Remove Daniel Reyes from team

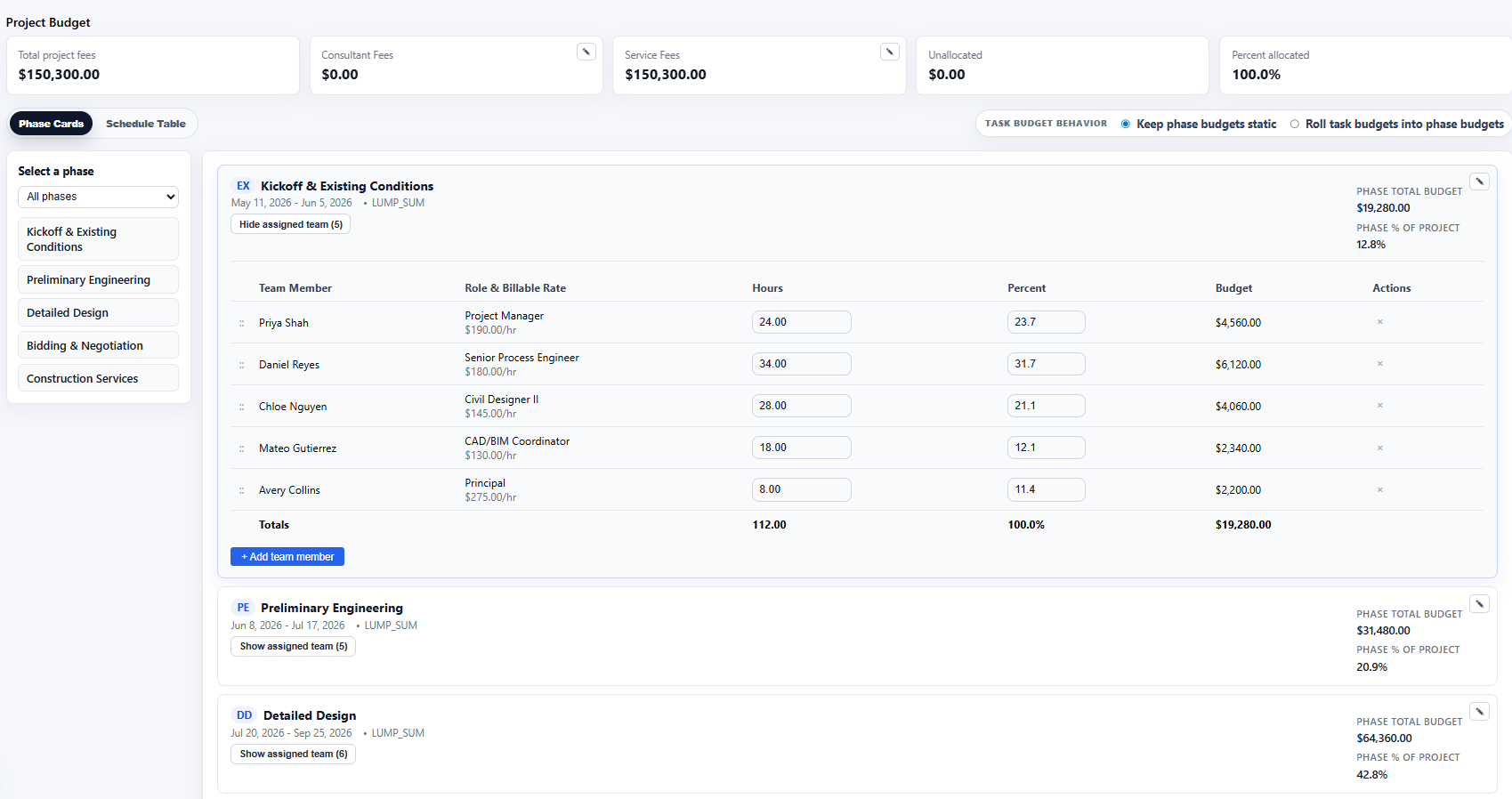click(x=1380, y=364)
